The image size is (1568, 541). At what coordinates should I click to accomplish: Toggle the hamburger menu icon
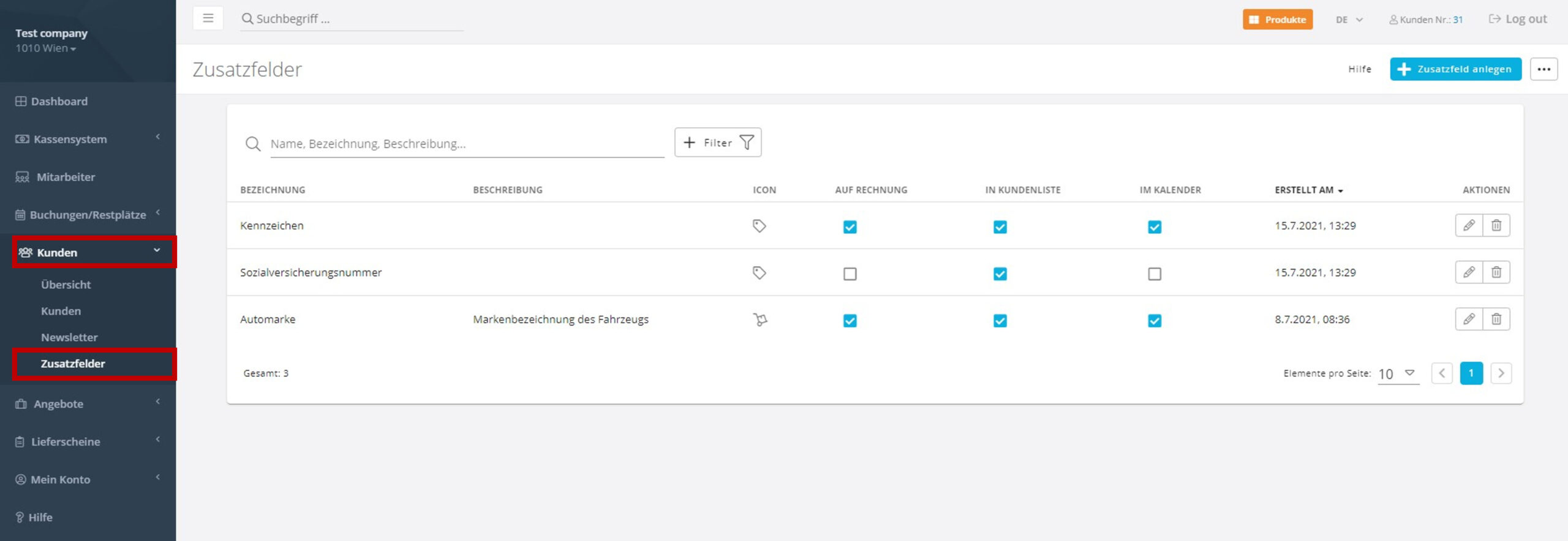208,18
